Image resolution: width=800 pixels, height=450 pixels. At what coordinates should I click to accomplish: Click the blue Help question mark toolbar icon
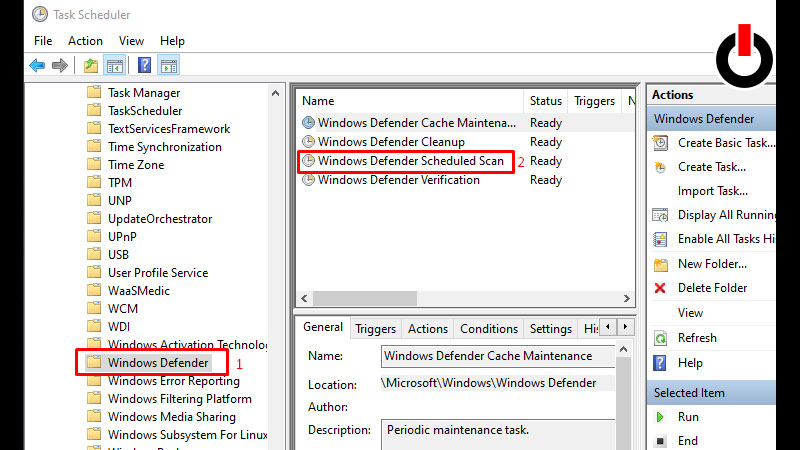144,65
